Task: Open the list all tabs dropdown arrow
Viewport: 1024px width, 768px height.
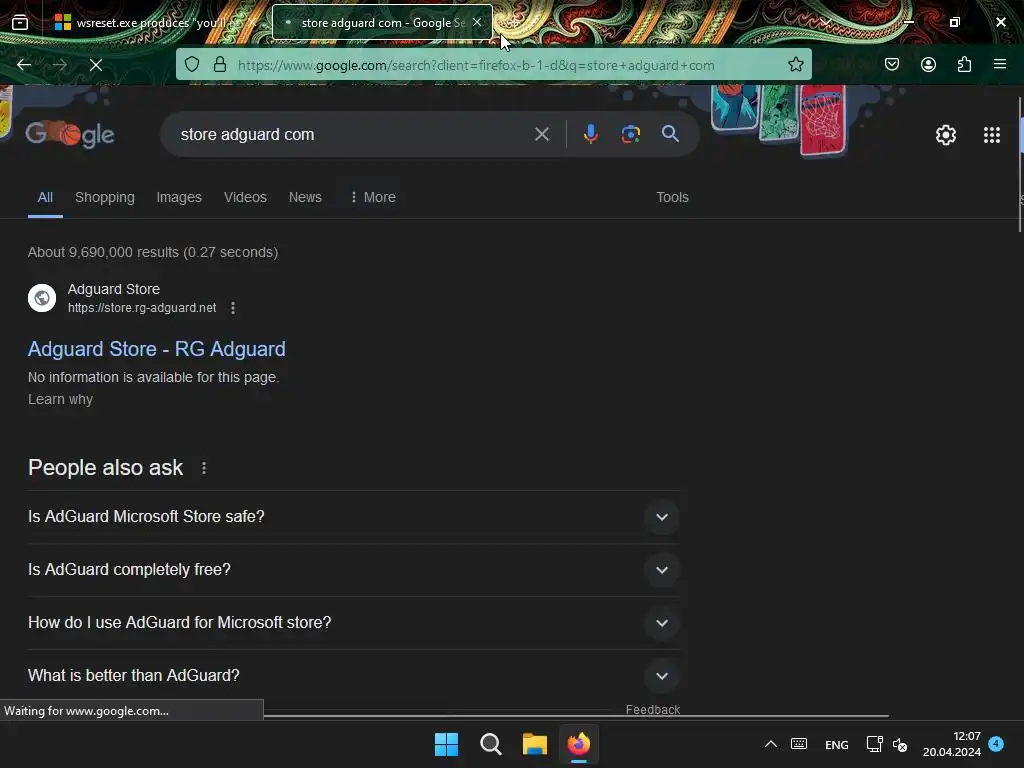Action: click(826, 22)
